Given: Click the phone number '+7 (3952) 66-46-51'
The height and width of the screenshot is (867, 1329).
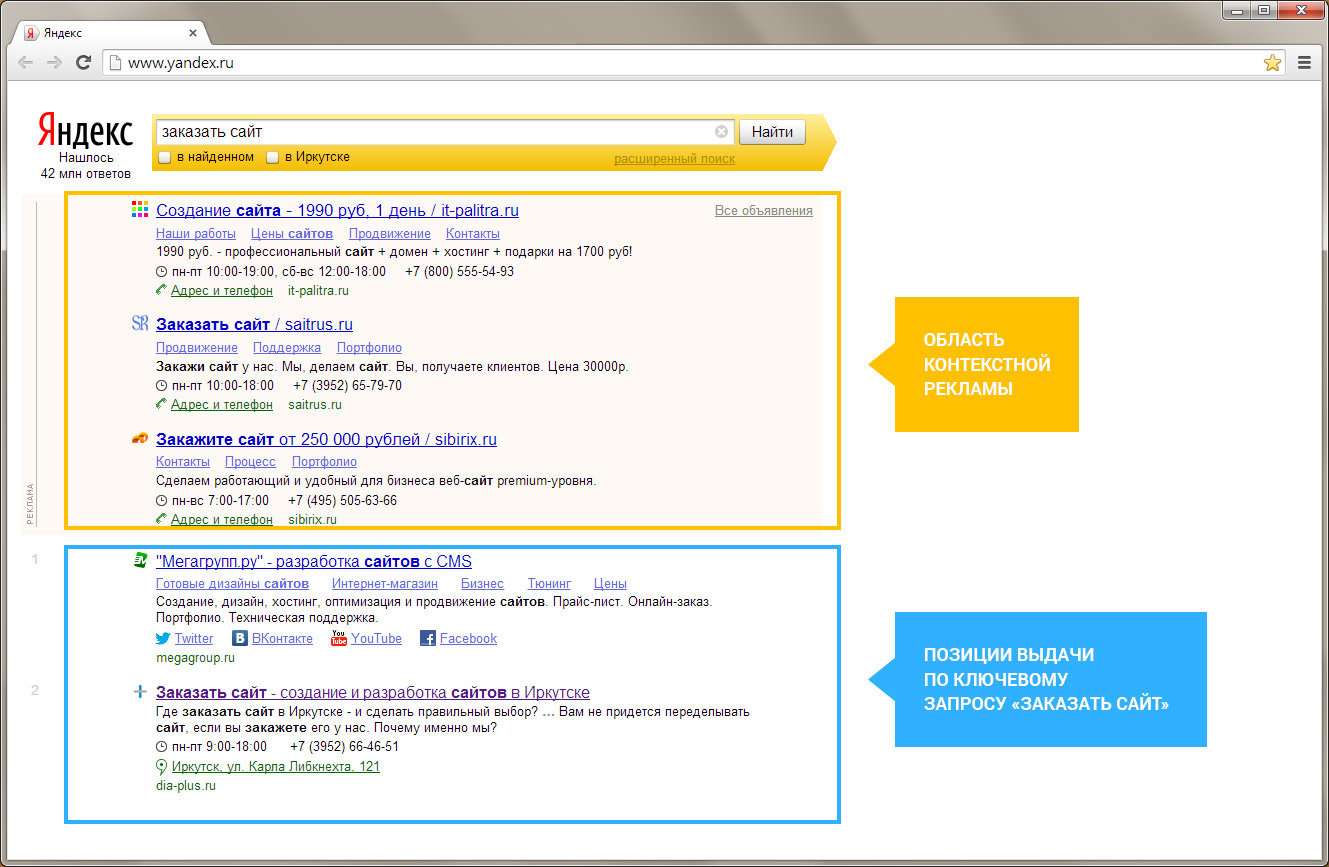Looking at the screenshot, I should 344,747.
